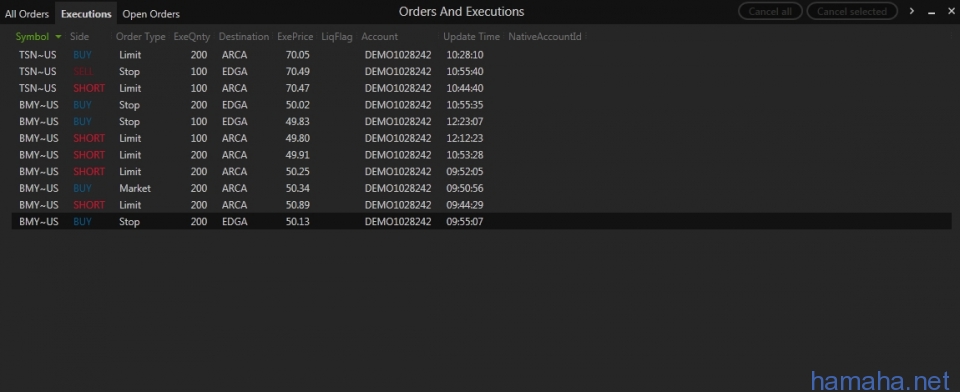The width and height of the screenshot is (960, 392).
Task: Sort by the Side column header
Action: [x=80, y=37]
